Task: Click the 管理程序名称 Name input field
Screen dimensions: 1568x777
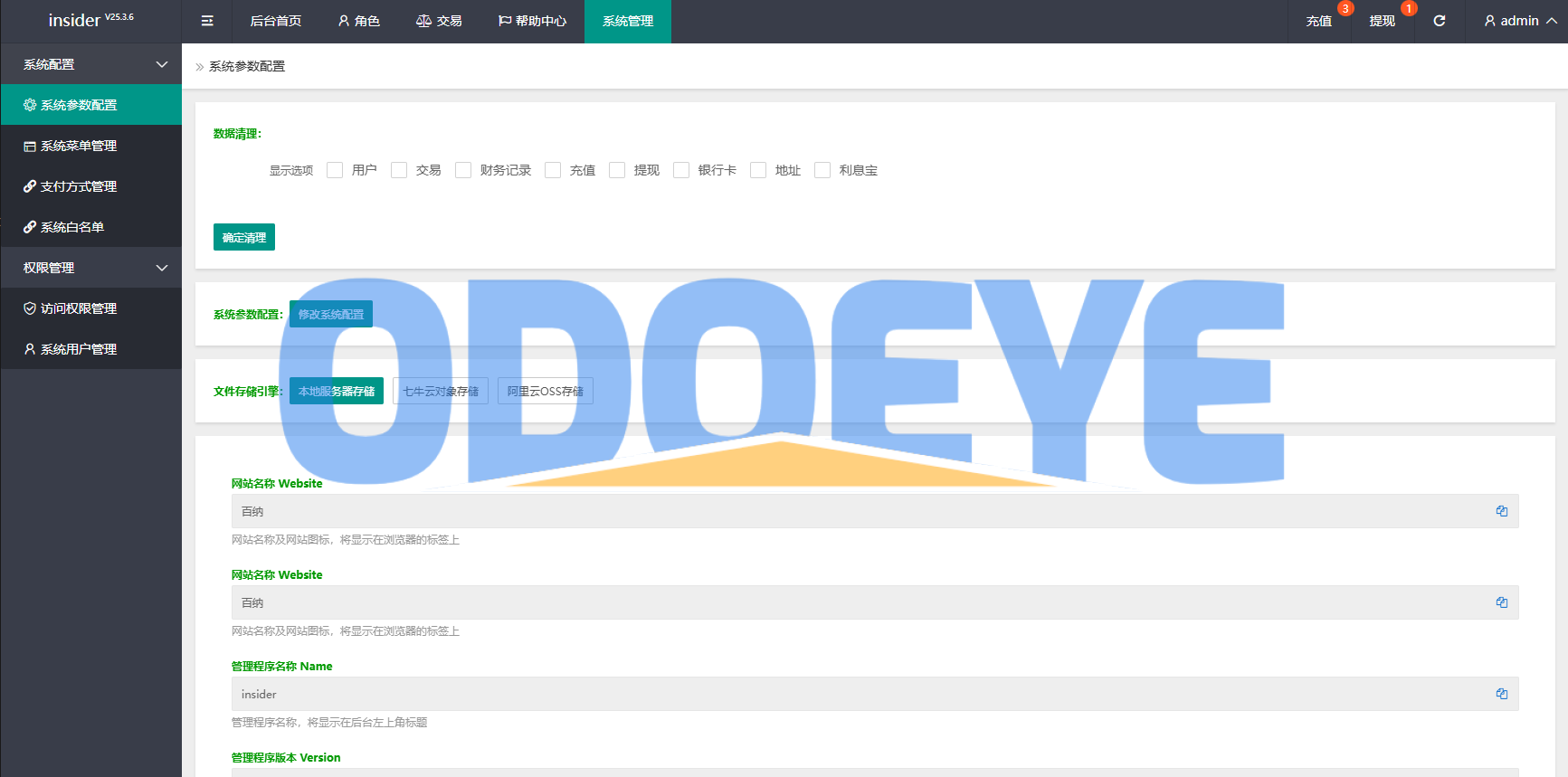Action: [x=860, y=694]
